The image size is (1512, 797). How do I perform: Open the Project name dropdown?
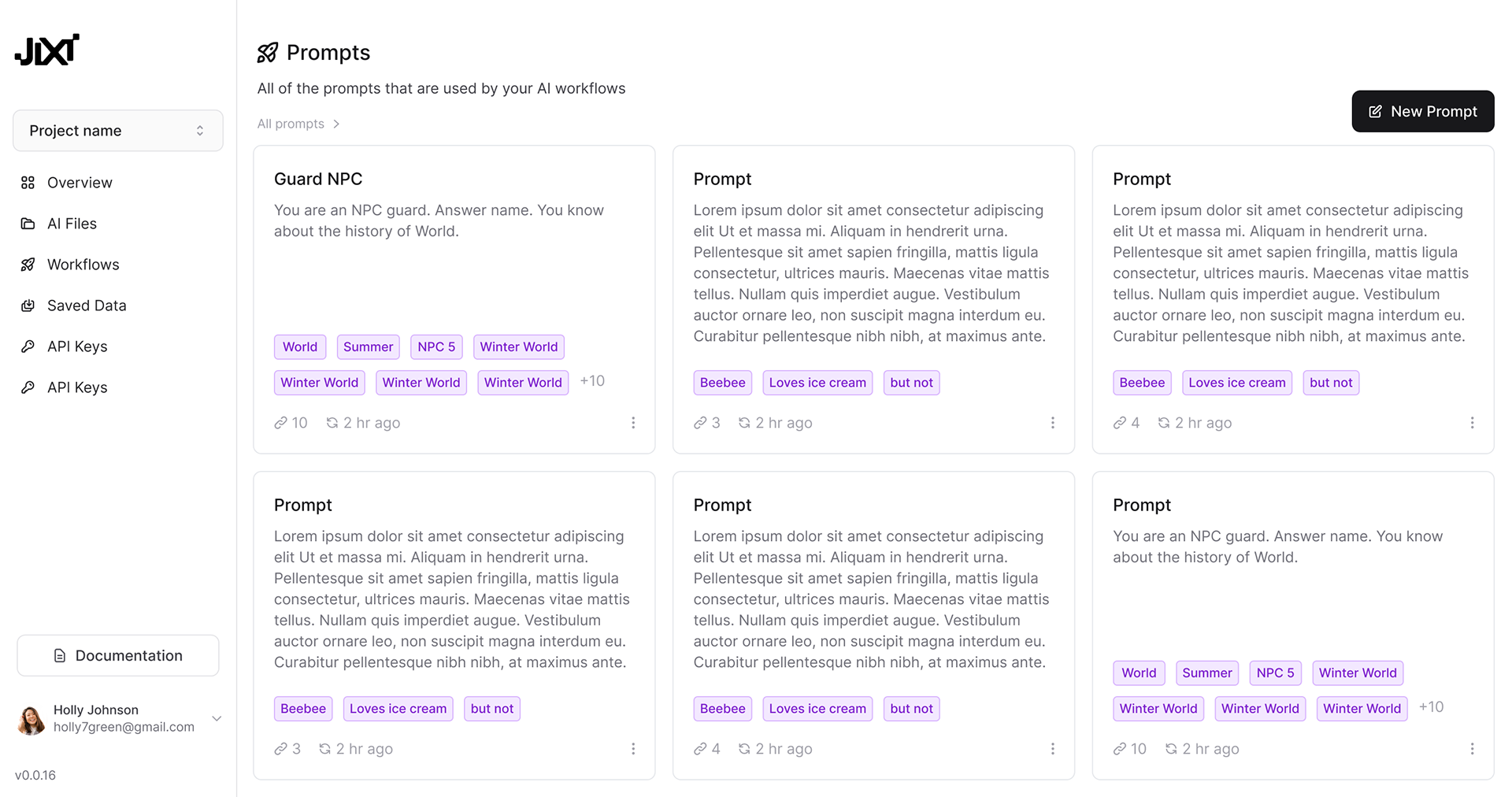tap(118, 131)
